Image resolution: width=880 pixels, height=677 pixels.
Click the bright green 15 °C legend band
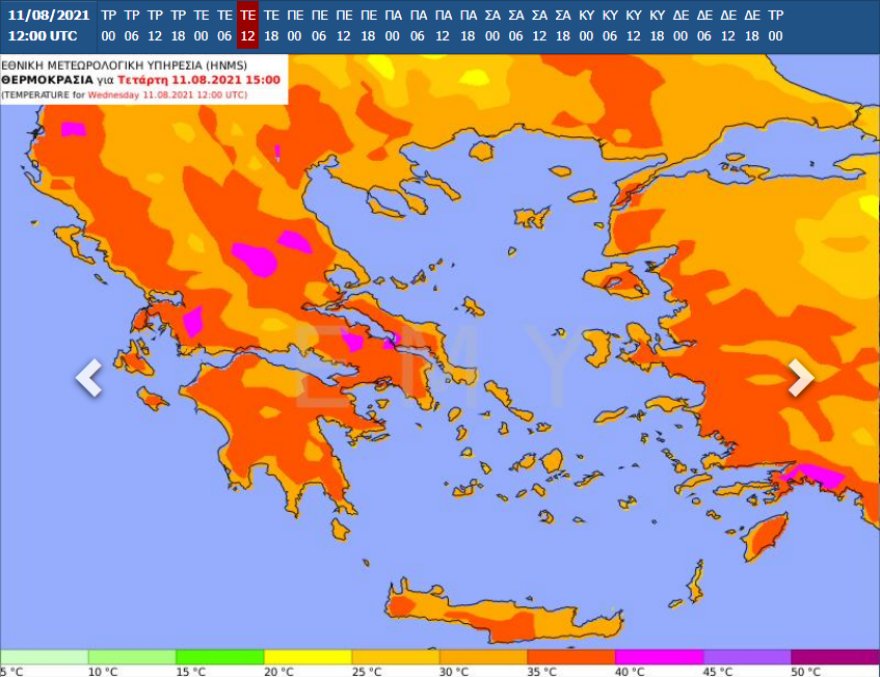click(x=219, y=657)
